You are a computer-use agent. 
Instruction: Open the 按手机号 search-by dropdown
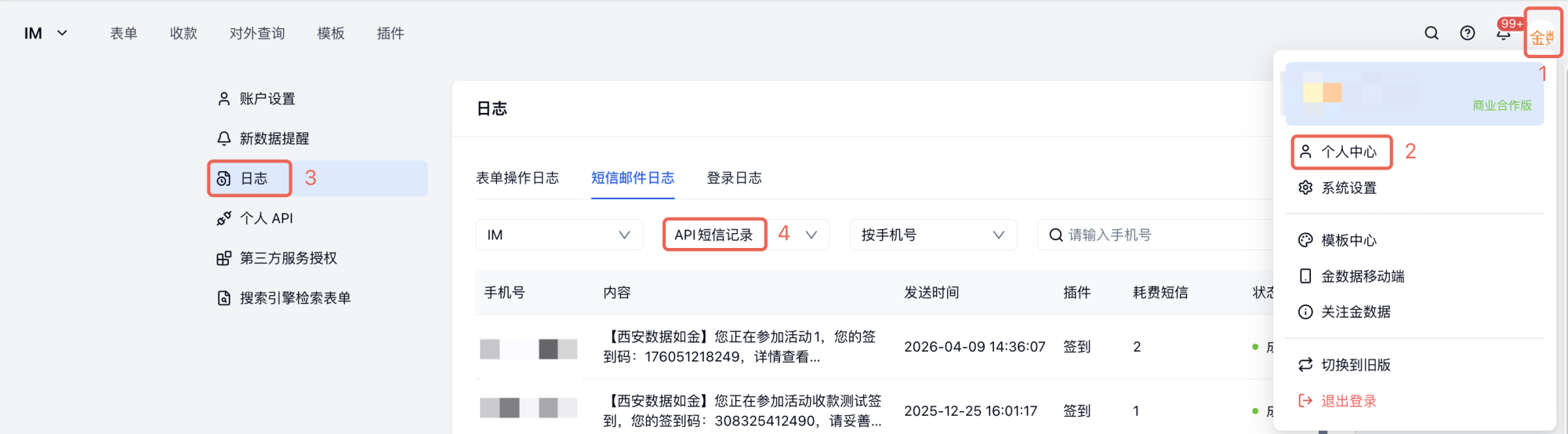click(x=933, y=235)
